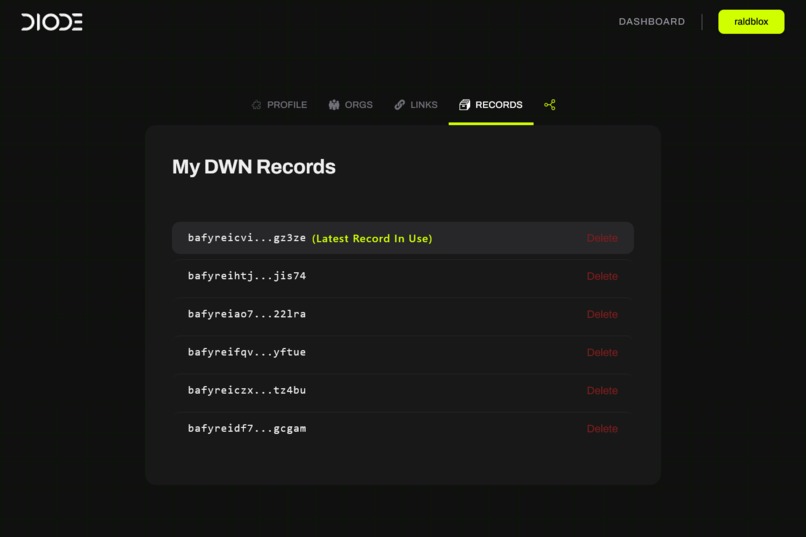Delete record bafyreidf7...gcgam
This screenshot has width=806, height=537.
[x=602, y=429]
